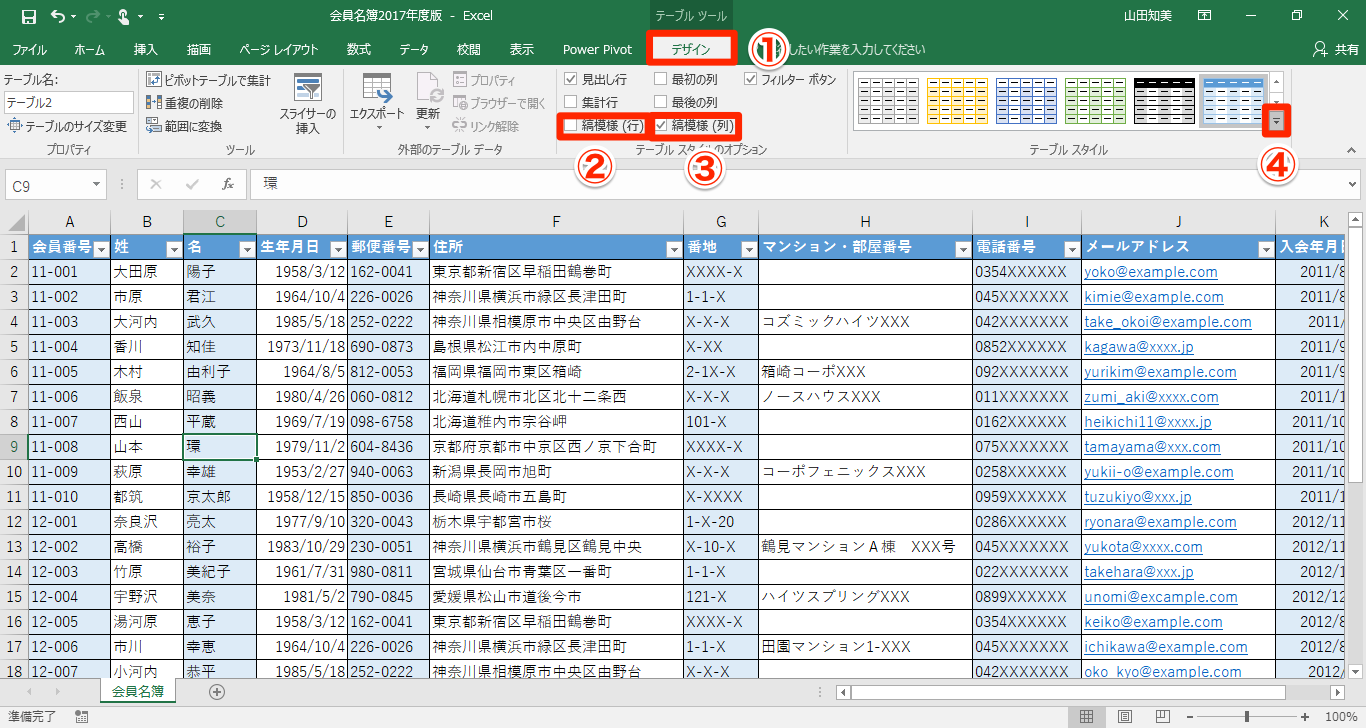Open the ichikawa@example.com link

pos(1166,647)
